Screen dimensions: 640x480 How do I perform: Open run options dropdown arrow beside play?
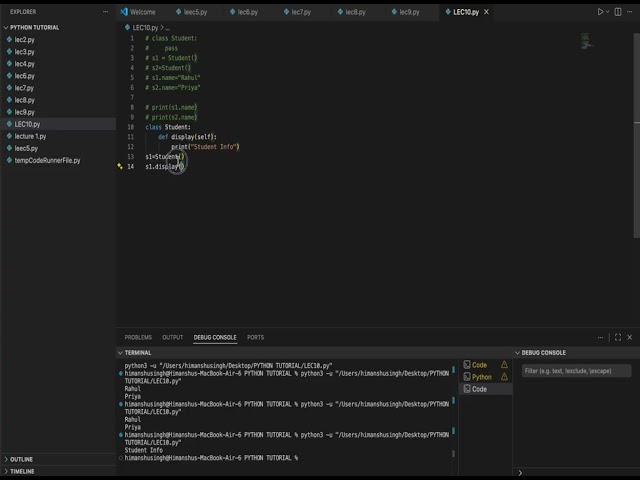607,12
